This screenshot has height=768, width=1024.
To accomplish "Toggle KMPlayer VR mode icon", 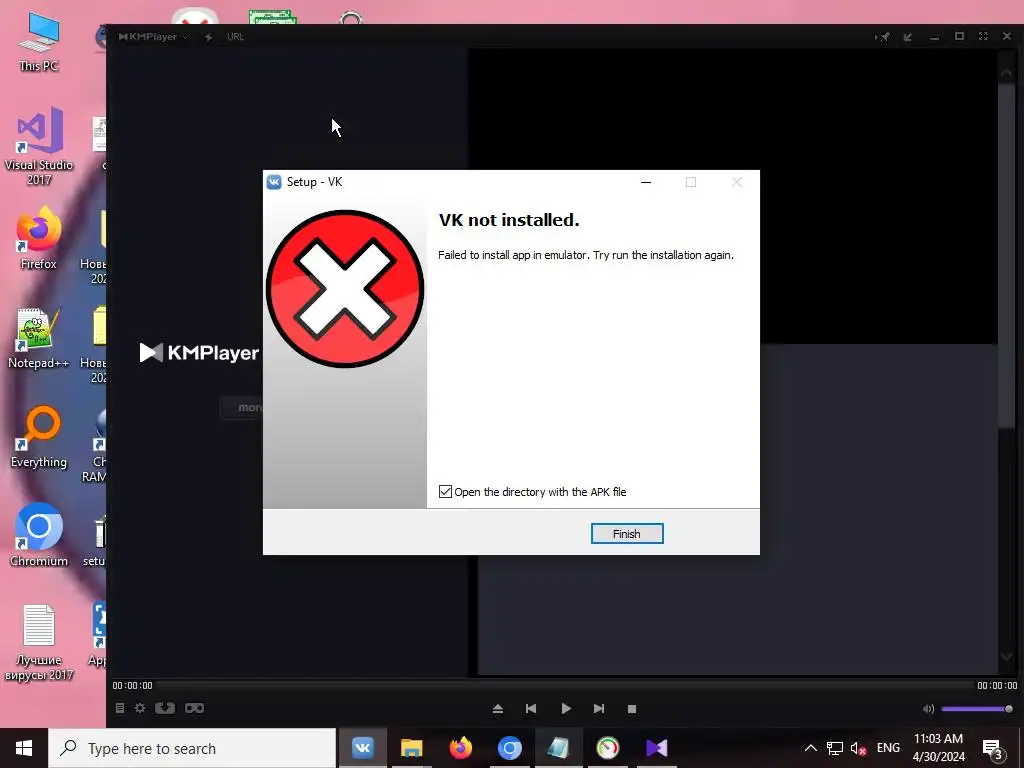I will click(194, 708).
